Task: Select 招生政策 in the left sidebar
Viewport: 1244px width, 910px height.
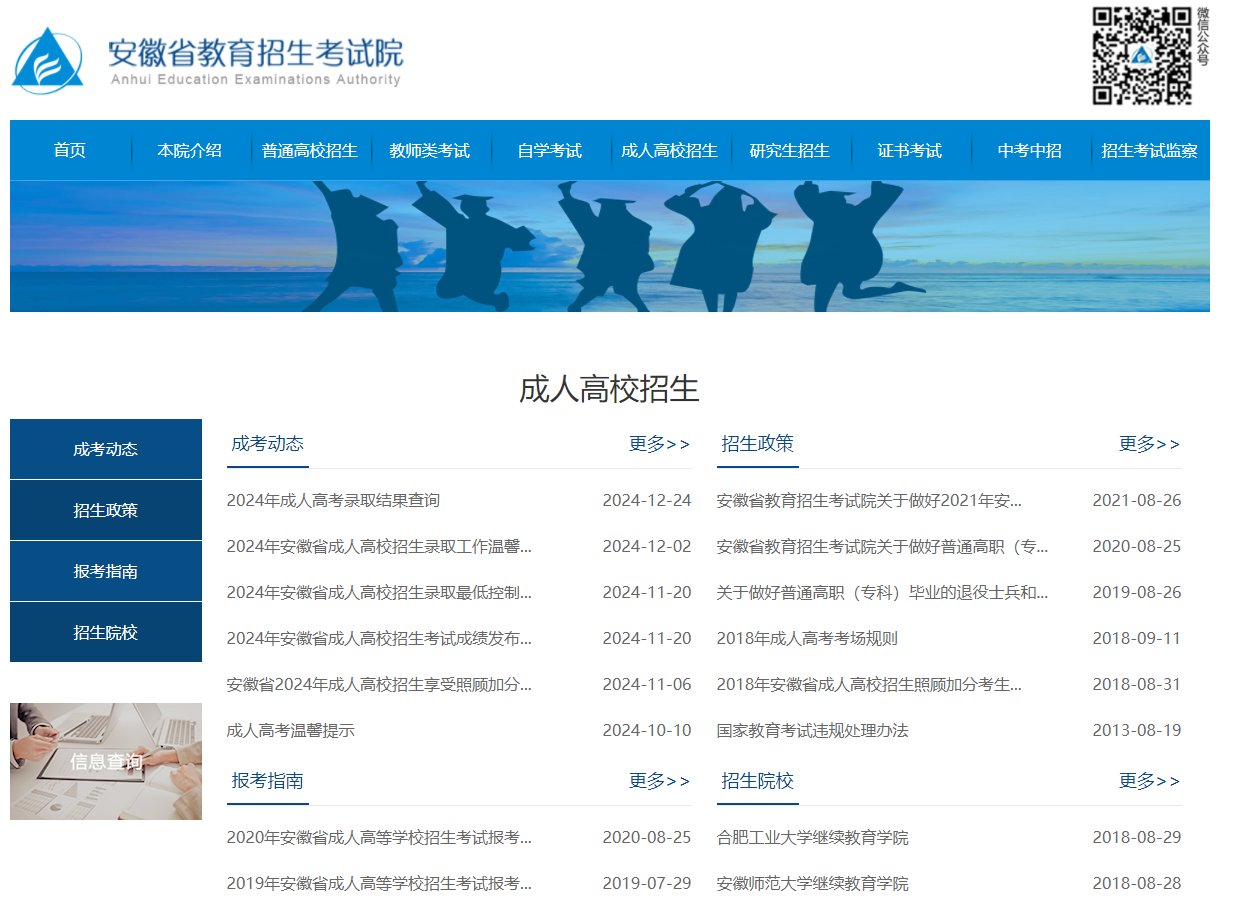Action: point(105,510)
